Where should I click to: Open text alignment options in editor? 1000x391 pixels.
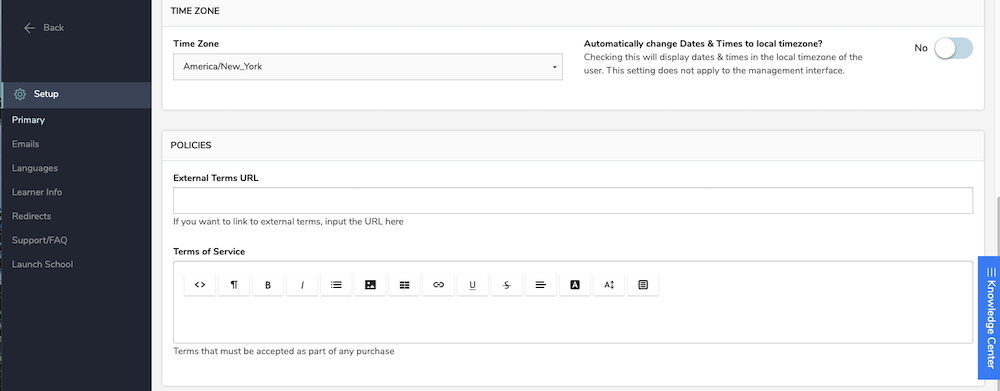[541, 285]
